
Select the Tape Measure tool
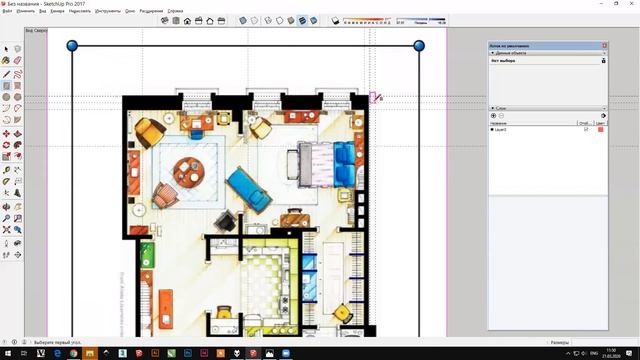[6, 170]
